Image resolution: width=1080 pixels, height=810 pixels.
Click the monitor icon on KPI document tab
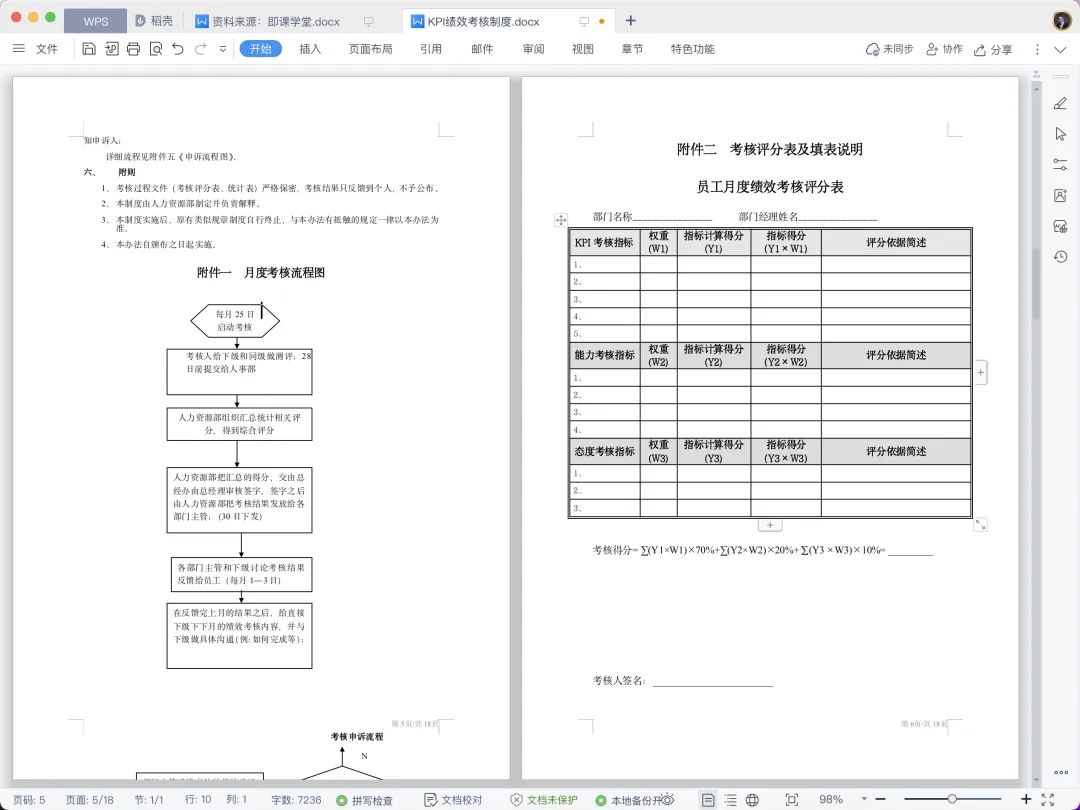click(584, 21)
